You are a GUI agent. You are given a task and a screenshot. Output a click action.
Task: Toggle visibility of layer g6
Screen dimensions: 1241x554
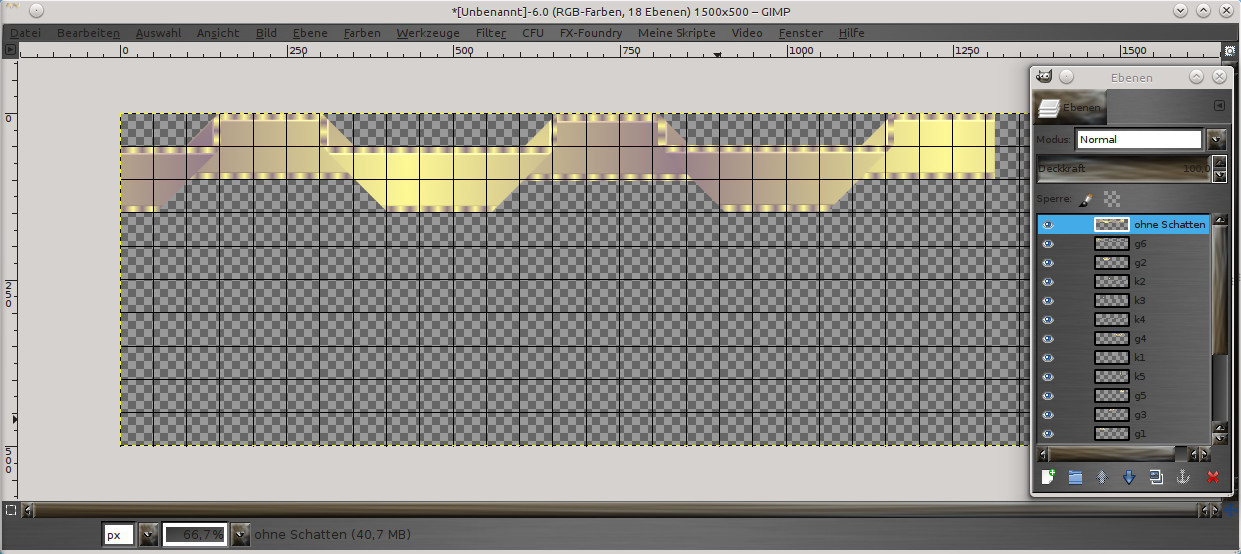(1048, 244)
